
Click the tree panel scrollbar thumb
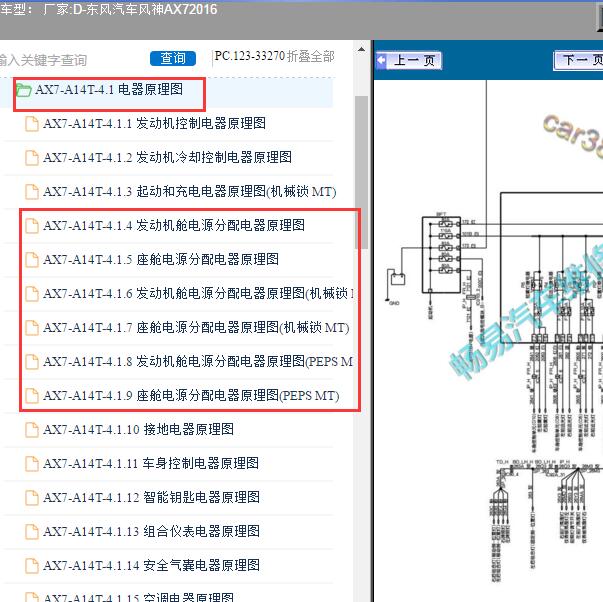pos(361,172)
